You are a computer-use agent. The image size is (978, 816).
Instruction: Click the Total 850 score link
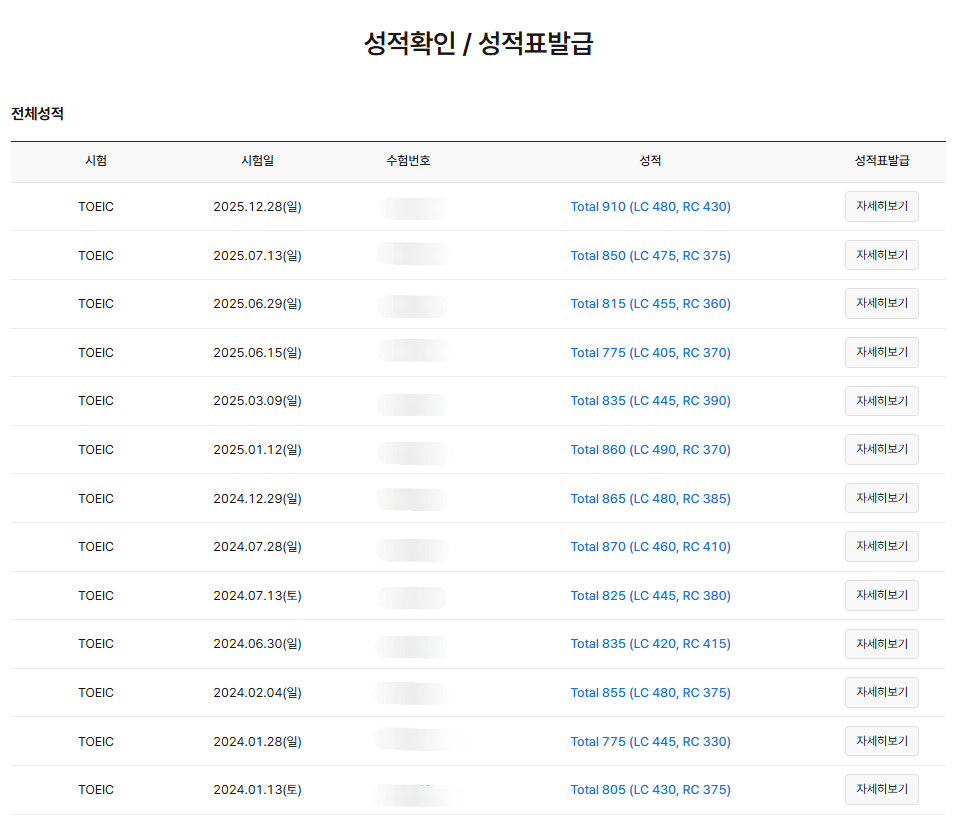tap(650, 256)
